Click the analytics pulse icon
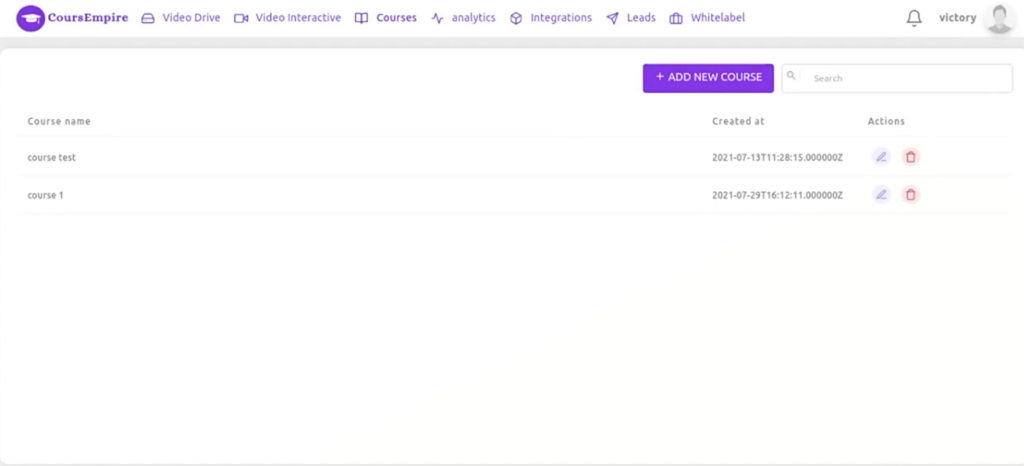Screen dimensions: 1024x466 [x=438, y=18]
